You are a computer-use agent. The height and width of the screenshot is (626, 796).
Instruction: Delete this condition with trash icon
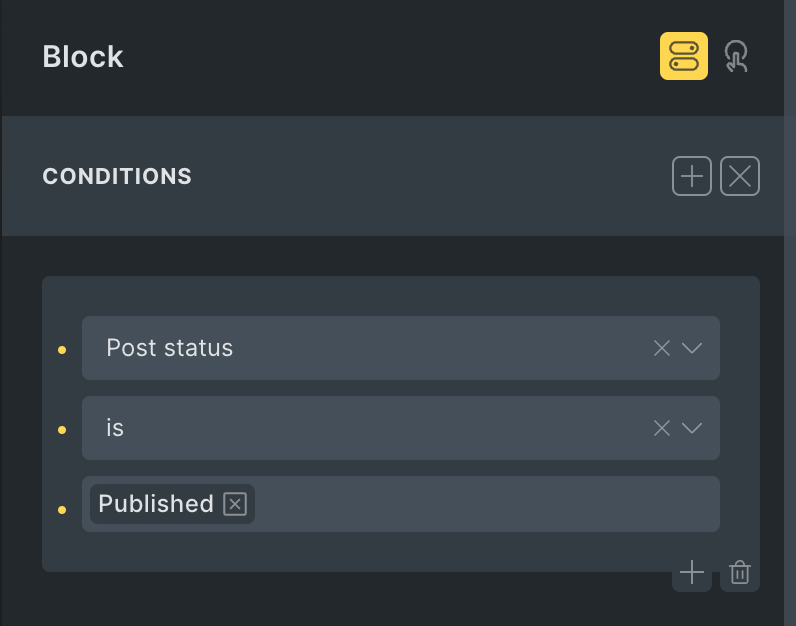tap(740, 573)
